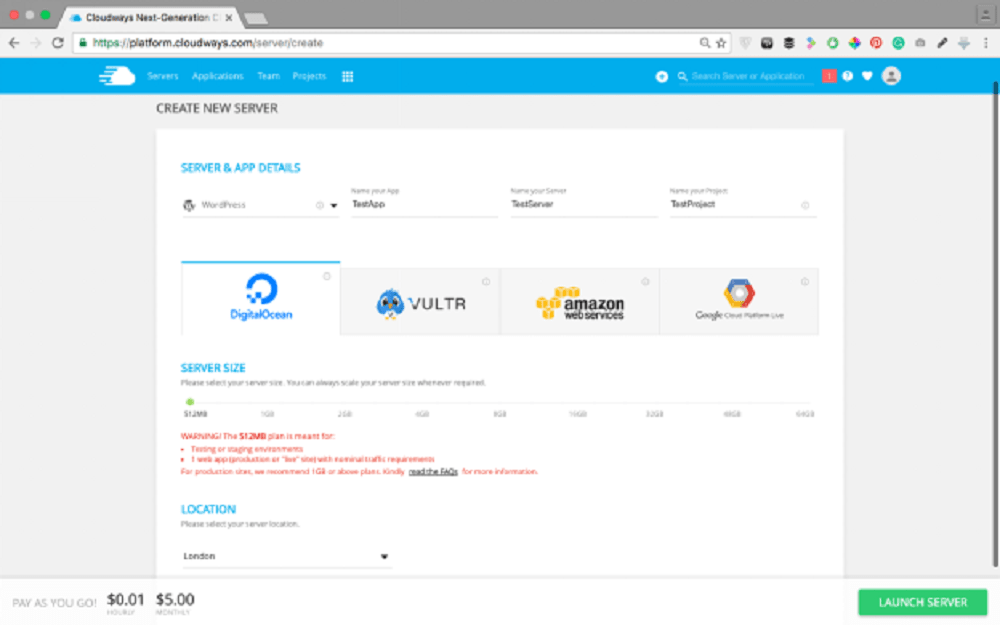Open the London location dropdown
This screenshot has width=1000, height=625.
point(286,556)
